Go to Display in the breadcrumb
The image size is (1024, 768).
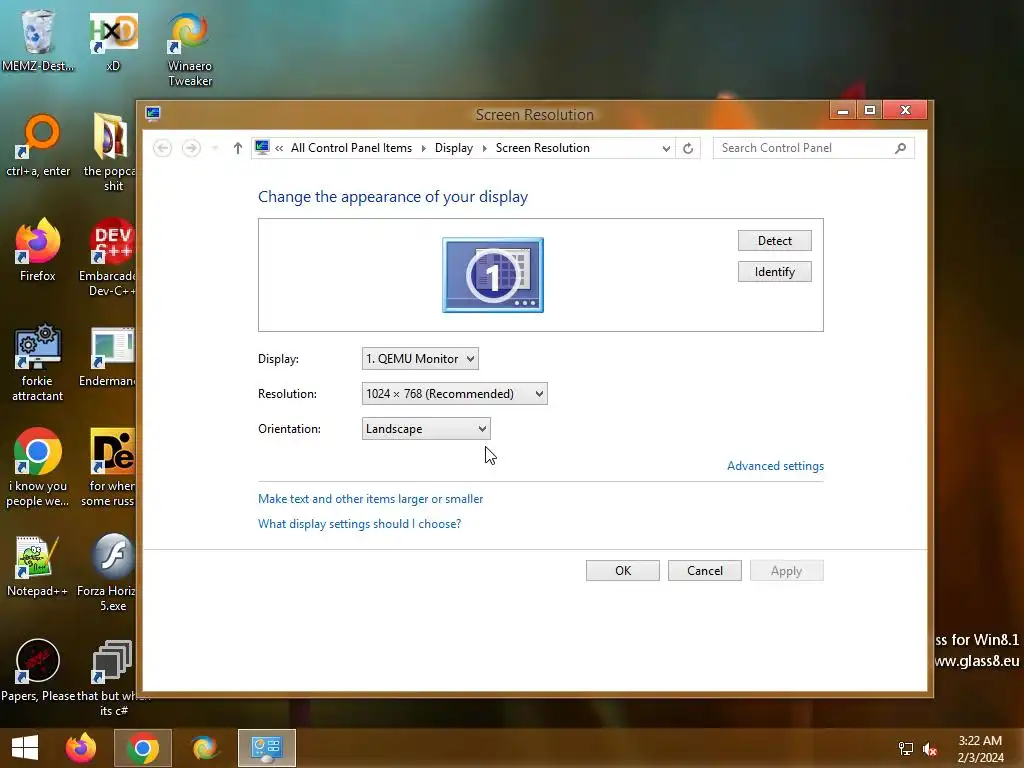point(454,148)
